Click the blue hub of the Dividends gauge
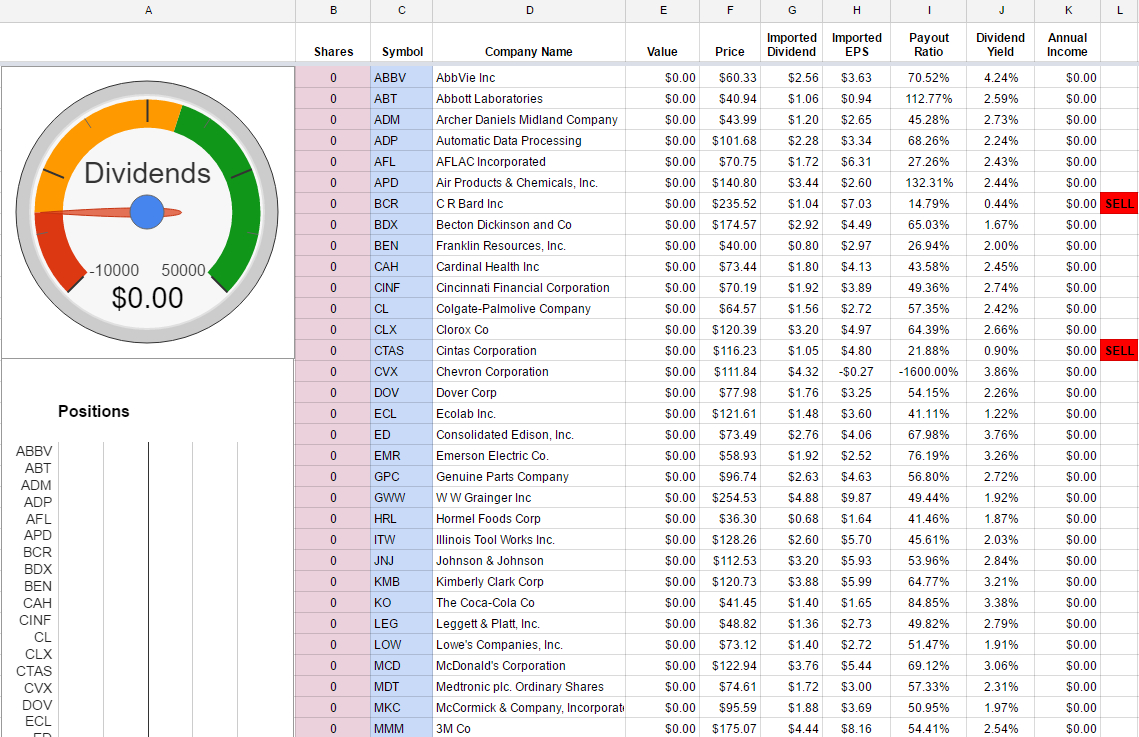The image size is (1139, 737). click(x=147, y=211)
